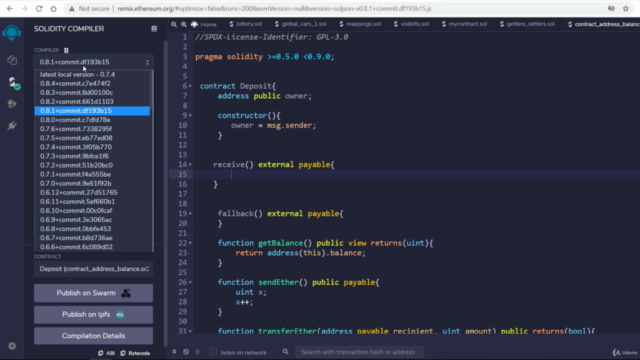
Task: Toggle the listen on network checkbox
Action: coord(213,352)
